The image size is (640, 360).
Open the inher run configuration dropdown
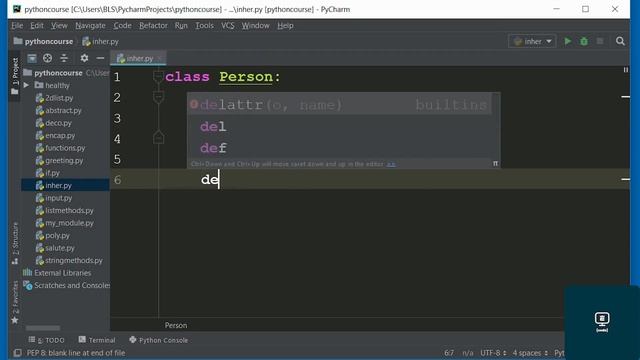(x=532, y=41)
